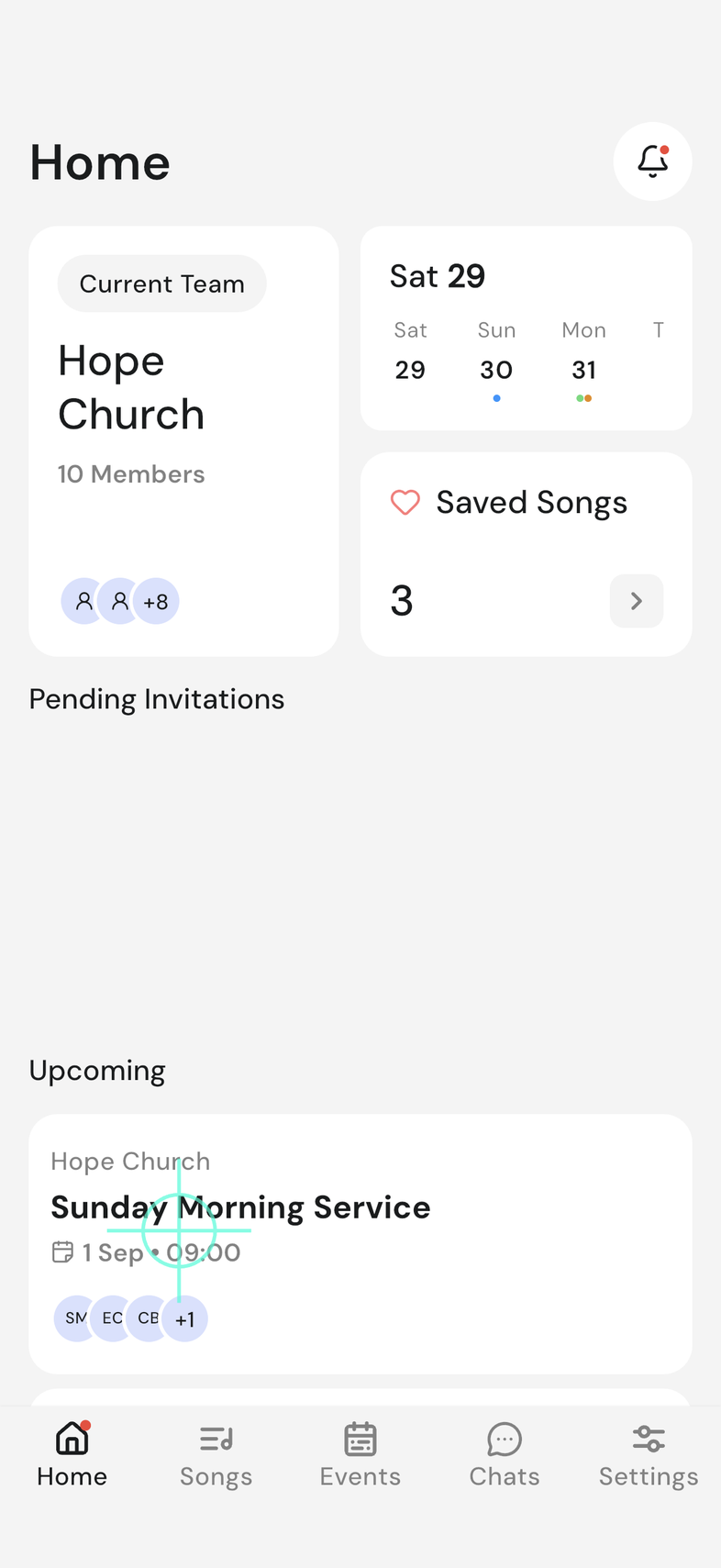The width and height of the screenshot is (721, 1568).
Task: Tap the +8 members avatar badge
Action: 156,602
